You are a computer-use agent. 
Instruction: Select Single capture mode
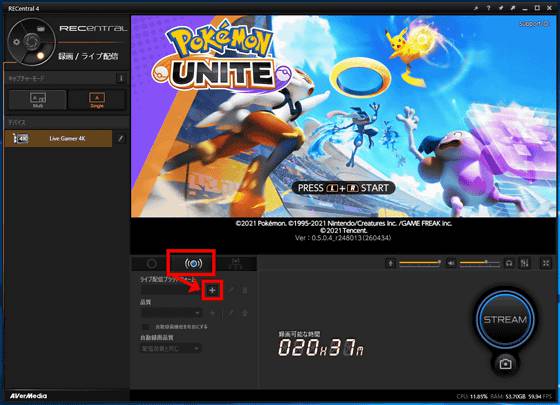(97, 100)
